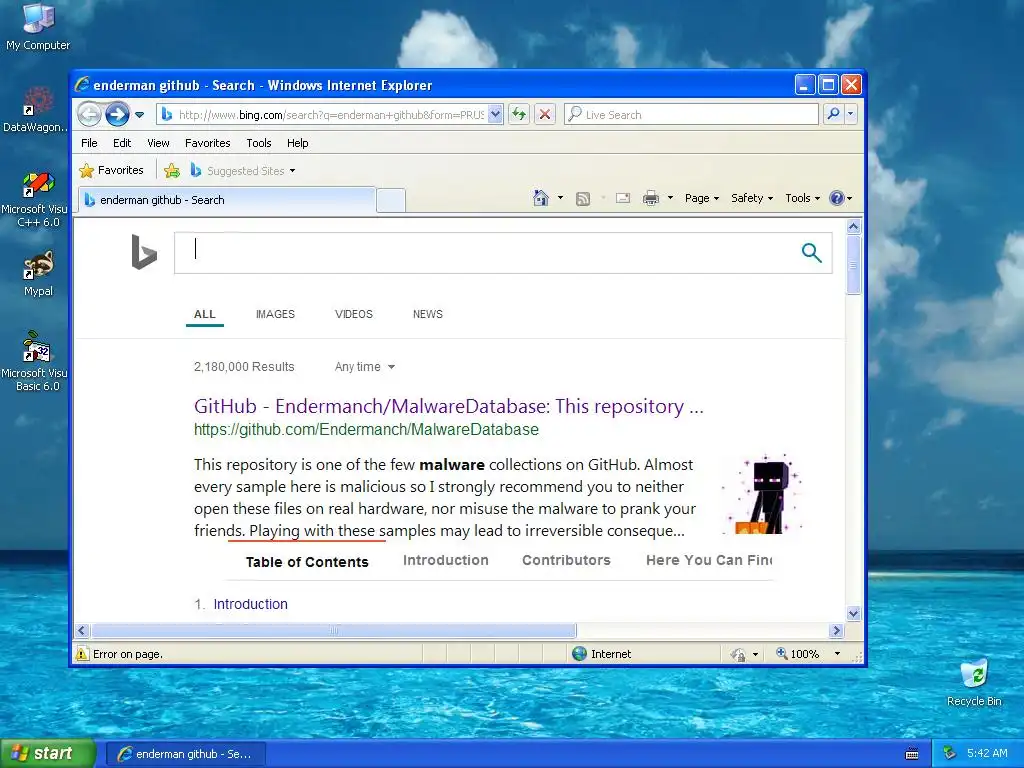Screen dimensions: 1024x768
Task: Switch to IMAGES results tab
Action: point(275,314)
